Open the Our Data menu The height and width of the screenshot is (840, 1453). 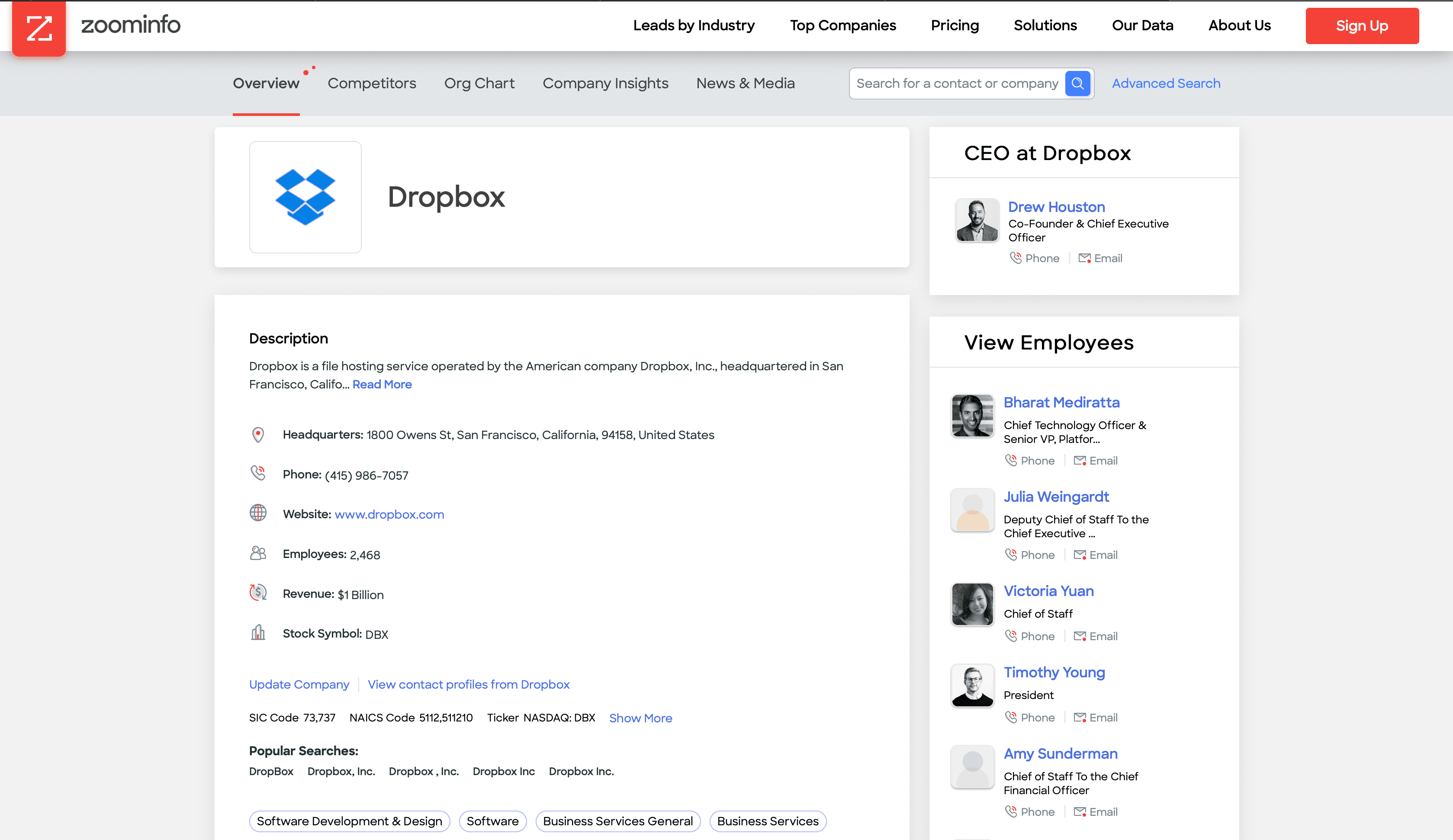click(1142, 26)
